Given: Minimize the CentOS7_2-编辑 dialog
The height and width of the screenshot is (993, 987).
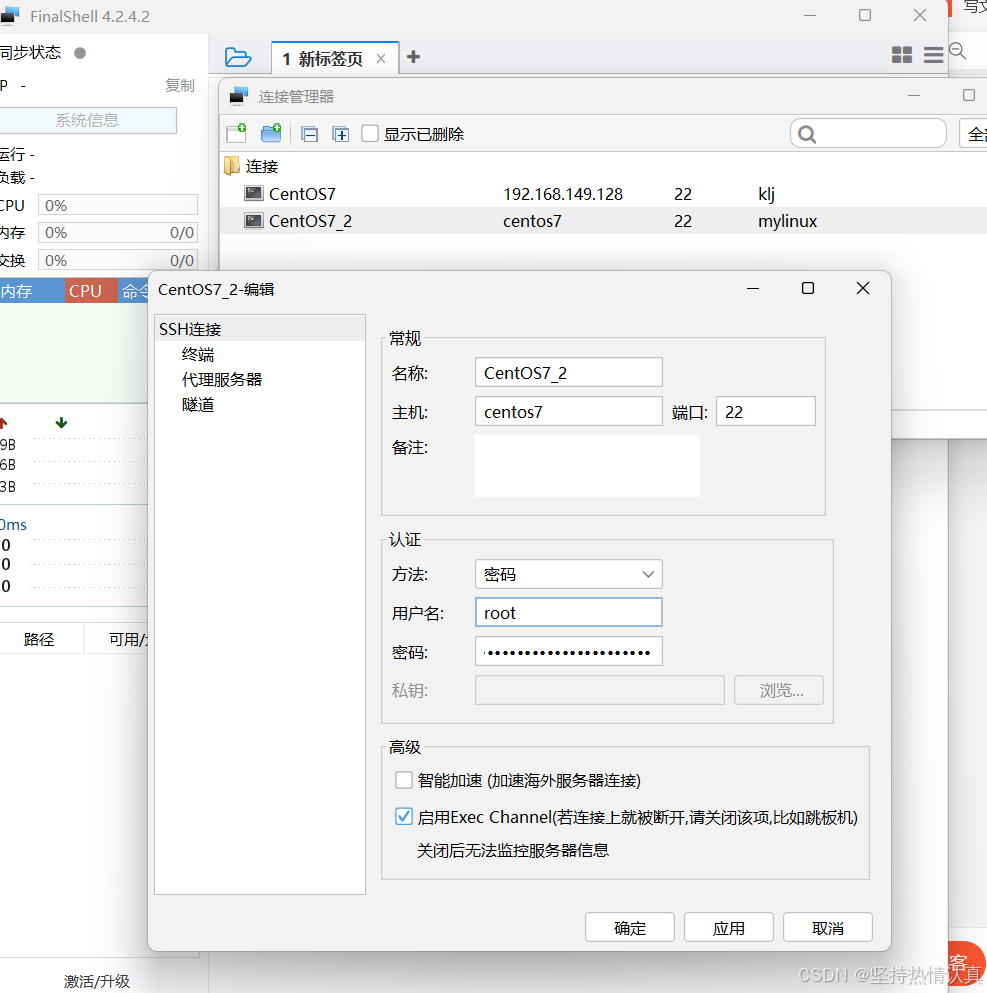Looking at the screenshot, I should [x=753, y=288].
